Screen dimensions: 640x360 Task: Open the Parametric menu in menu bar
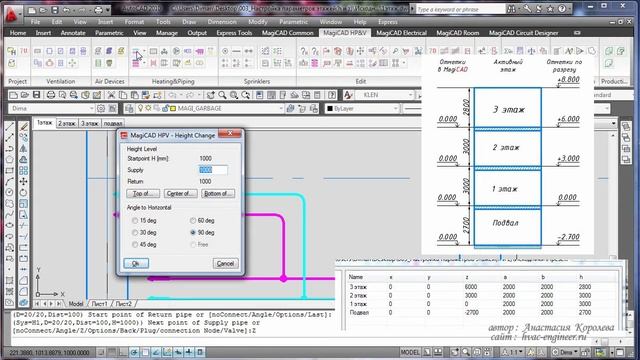coord(293,22)
